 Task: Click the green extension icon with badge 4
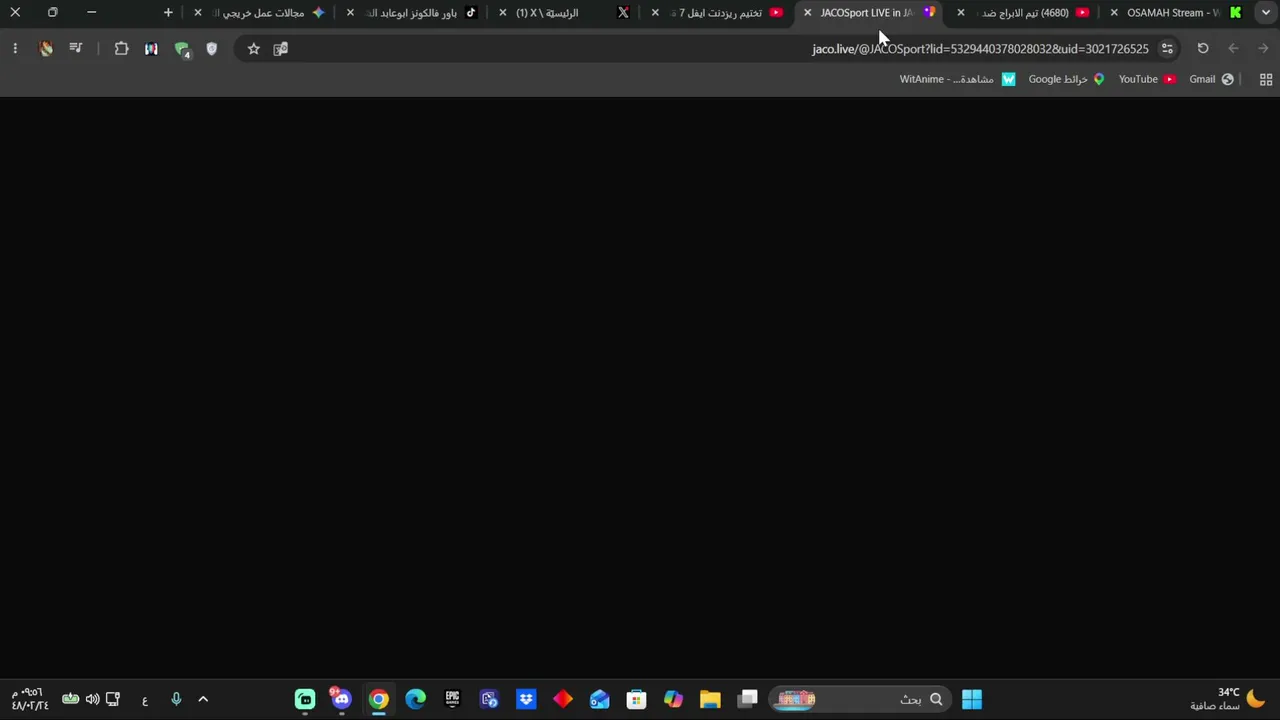pos(182,49)
